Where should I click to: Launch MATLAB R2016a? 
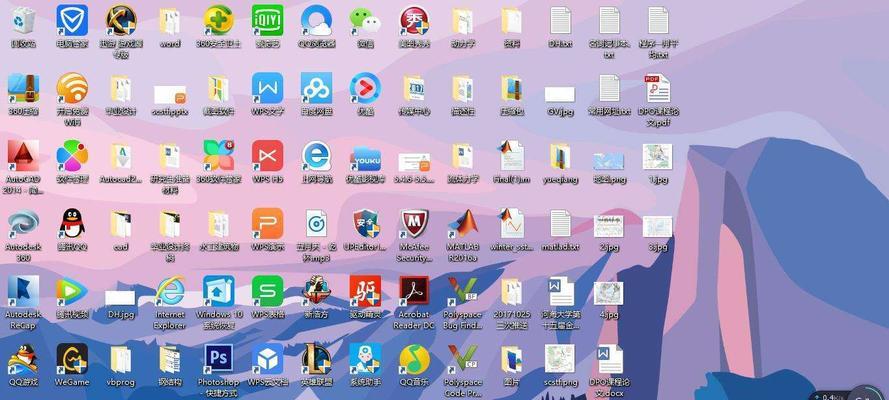click(x=463, y=224)
